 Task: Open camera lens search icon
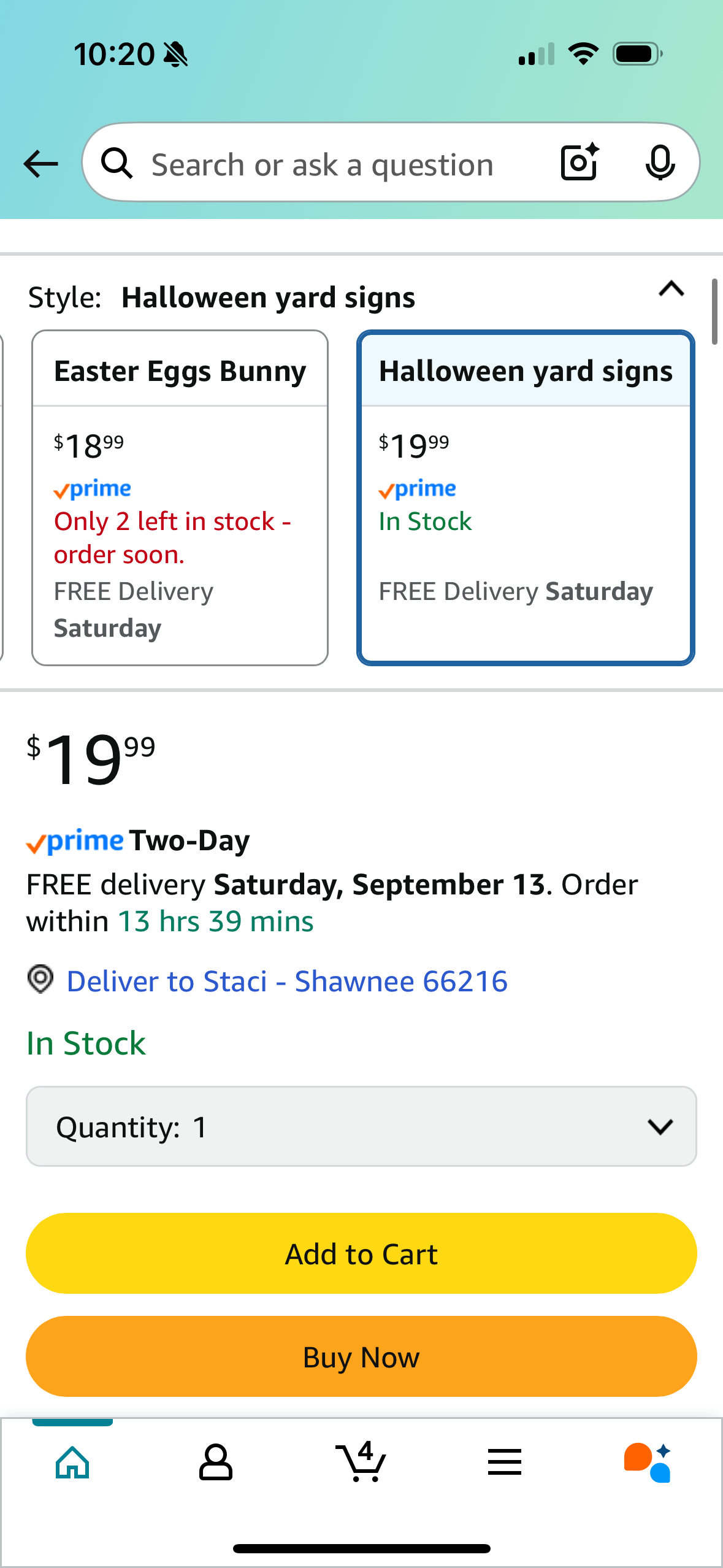[x=580, y=163]
